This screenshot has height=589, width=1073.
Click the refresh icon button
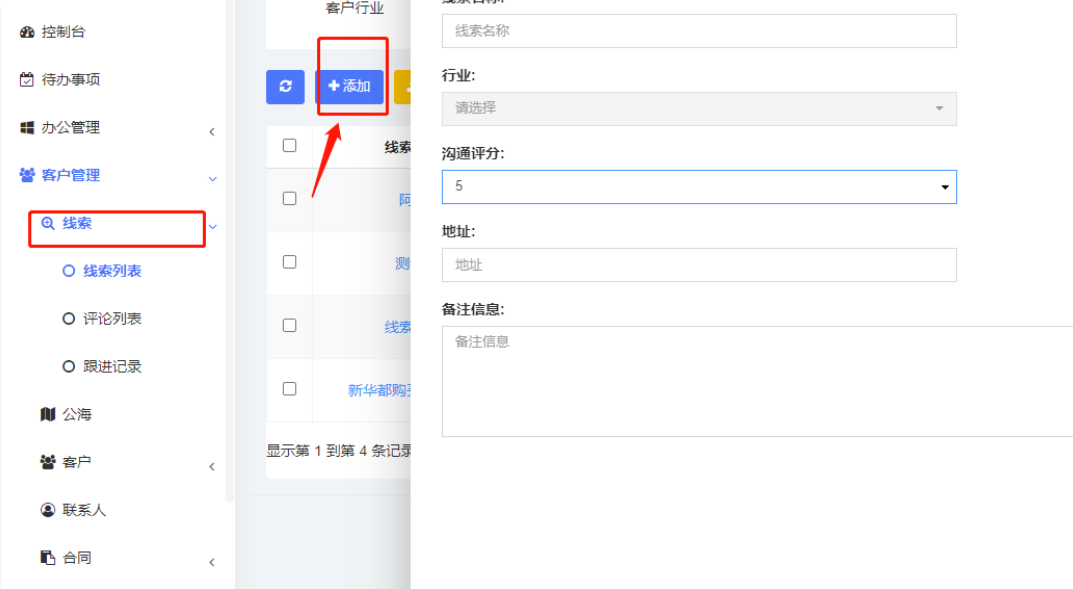click(x=285, y=87)
